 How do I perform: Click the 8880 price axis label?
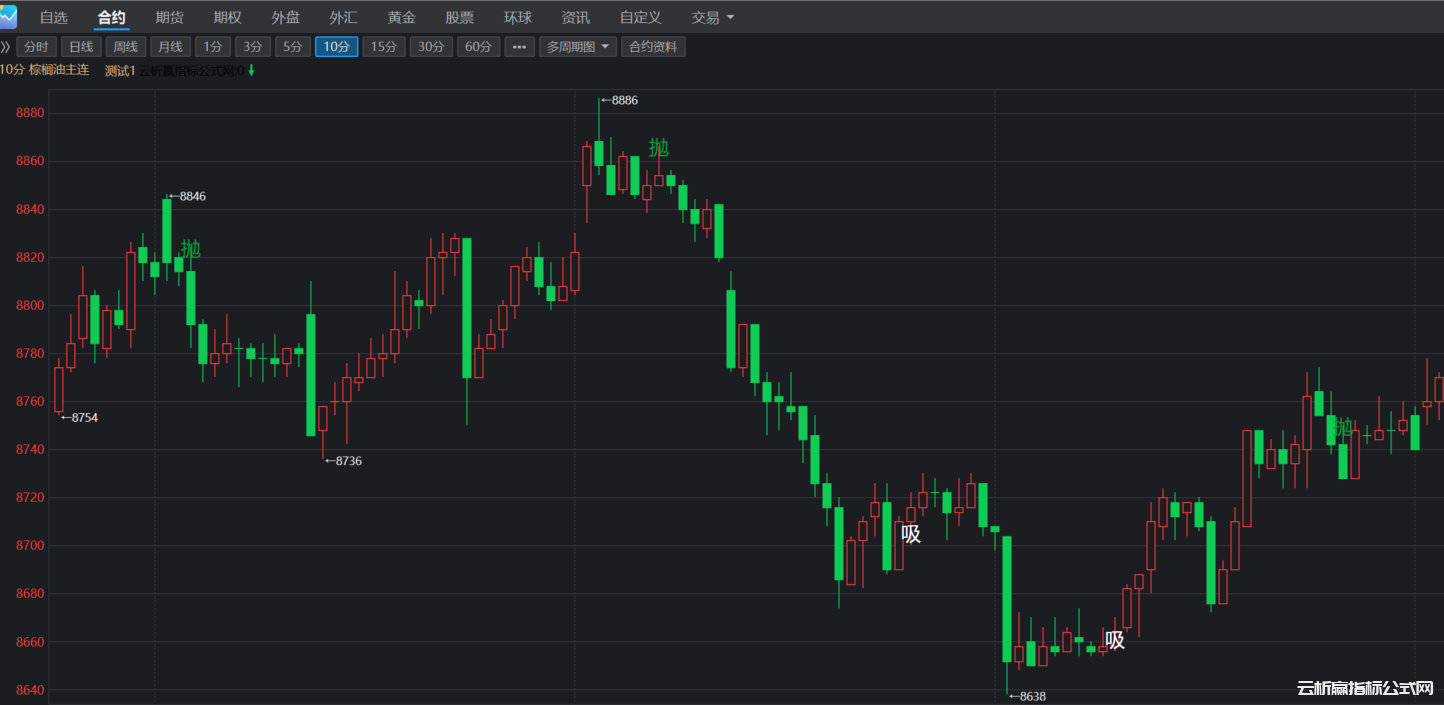(31, 113)
